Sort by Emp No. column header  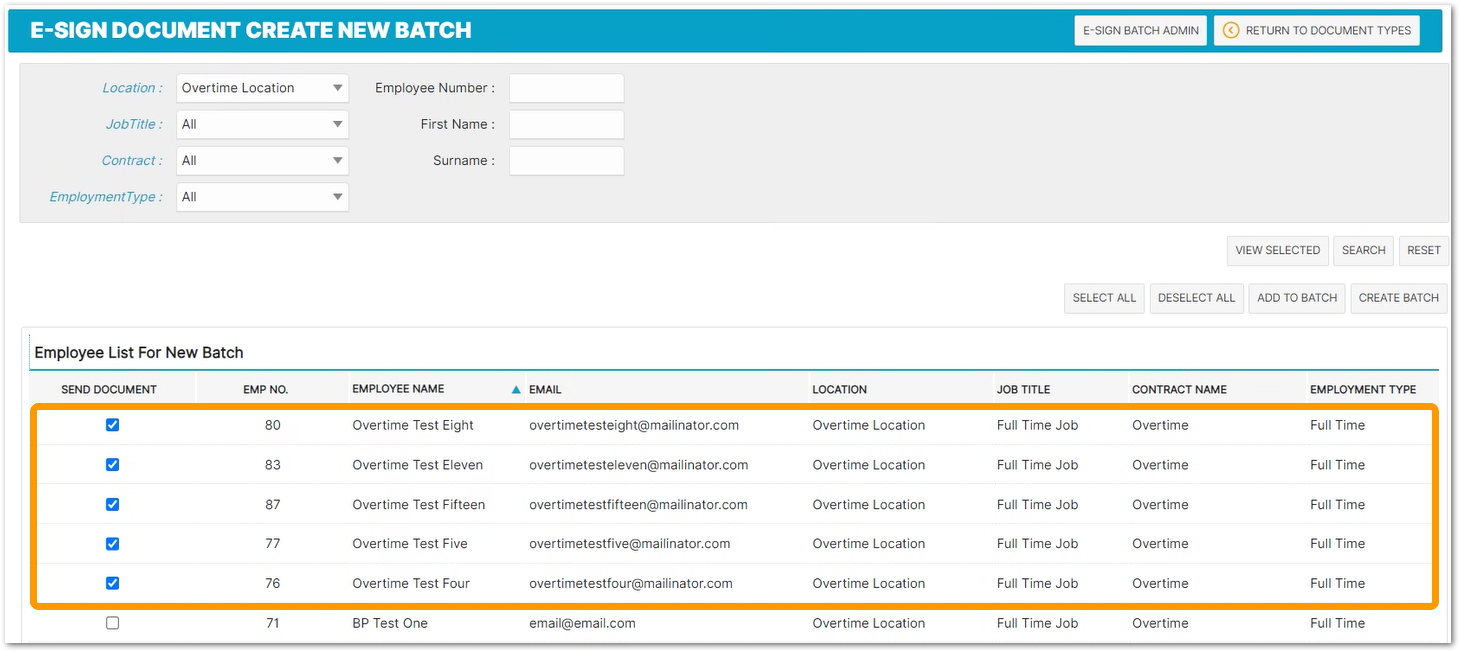265,390
